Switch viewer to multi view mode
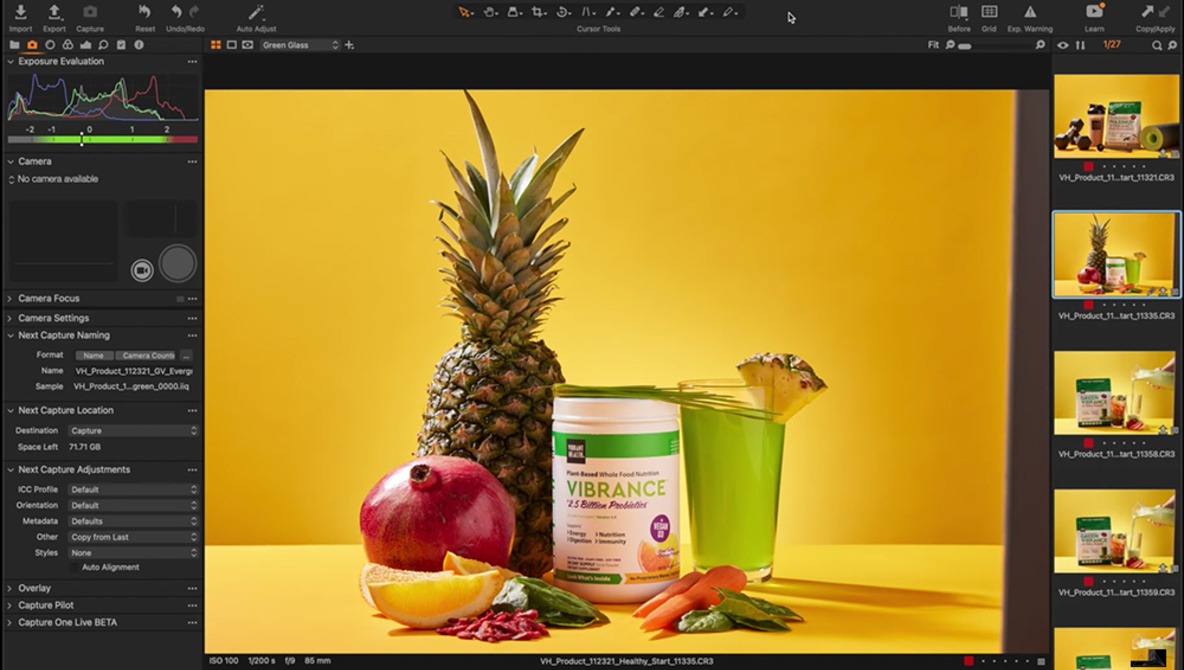This screenshot has width=1184, height=670. [x=216, y=45]
